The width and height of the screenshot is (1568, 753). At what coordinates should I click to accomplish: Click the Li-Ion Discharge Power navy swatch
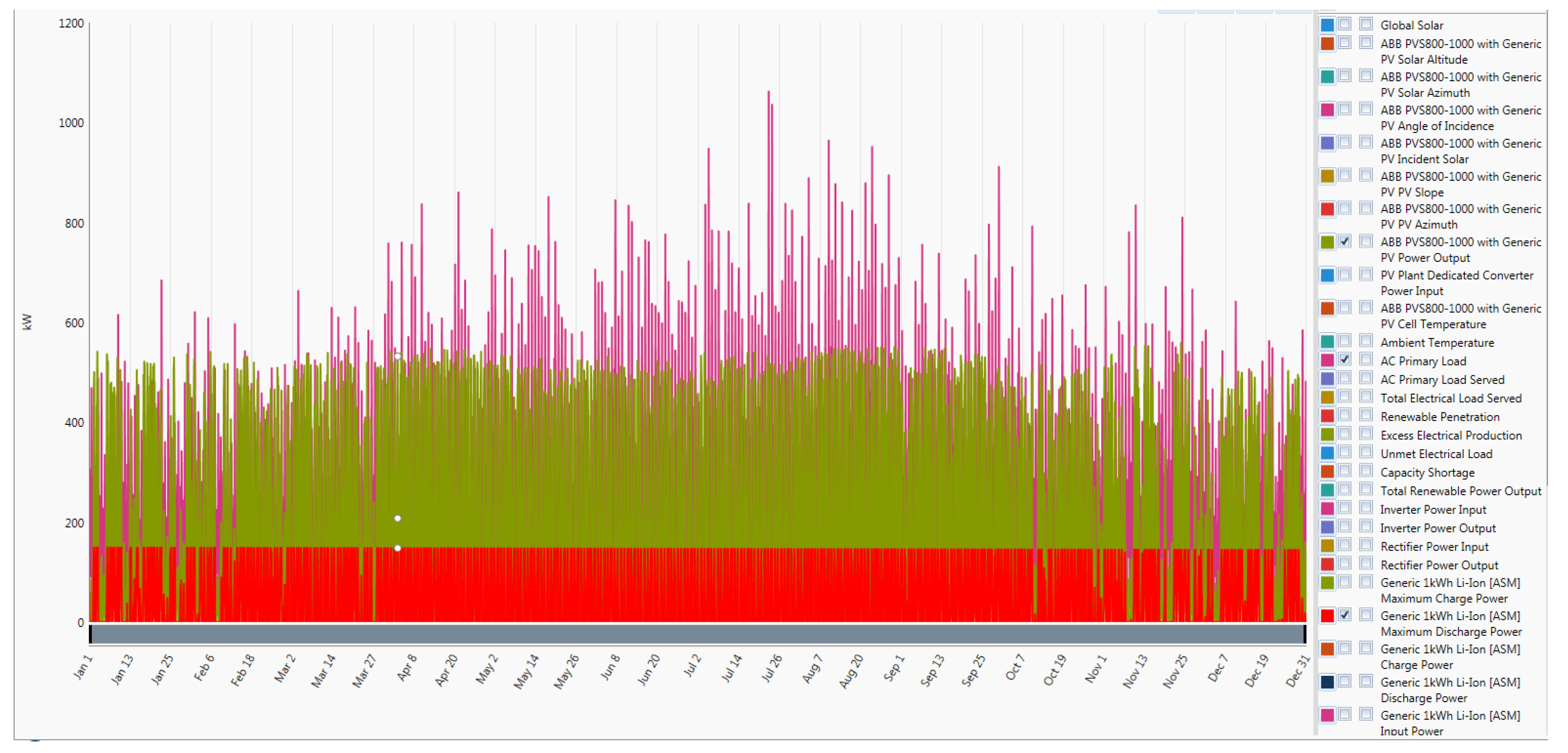[x=1327, y=682]
